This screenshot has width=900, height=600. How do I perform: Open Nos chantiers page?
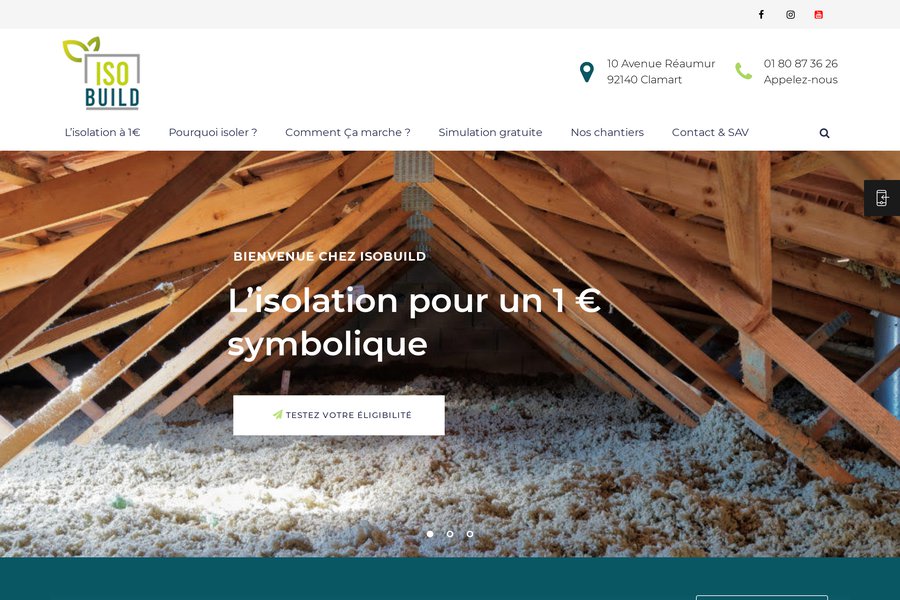pos(607,132)
